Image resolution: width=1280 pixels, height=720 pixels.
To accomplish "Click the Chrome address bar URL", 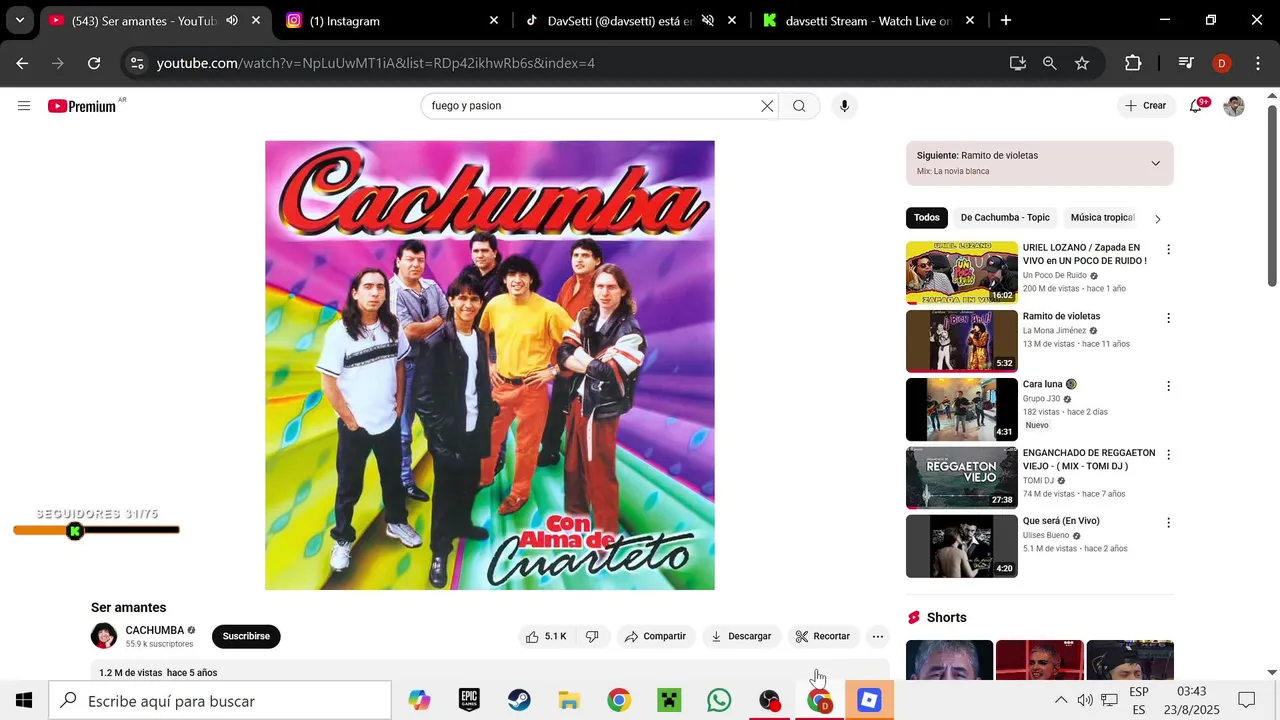I will (x=376, y=63).
